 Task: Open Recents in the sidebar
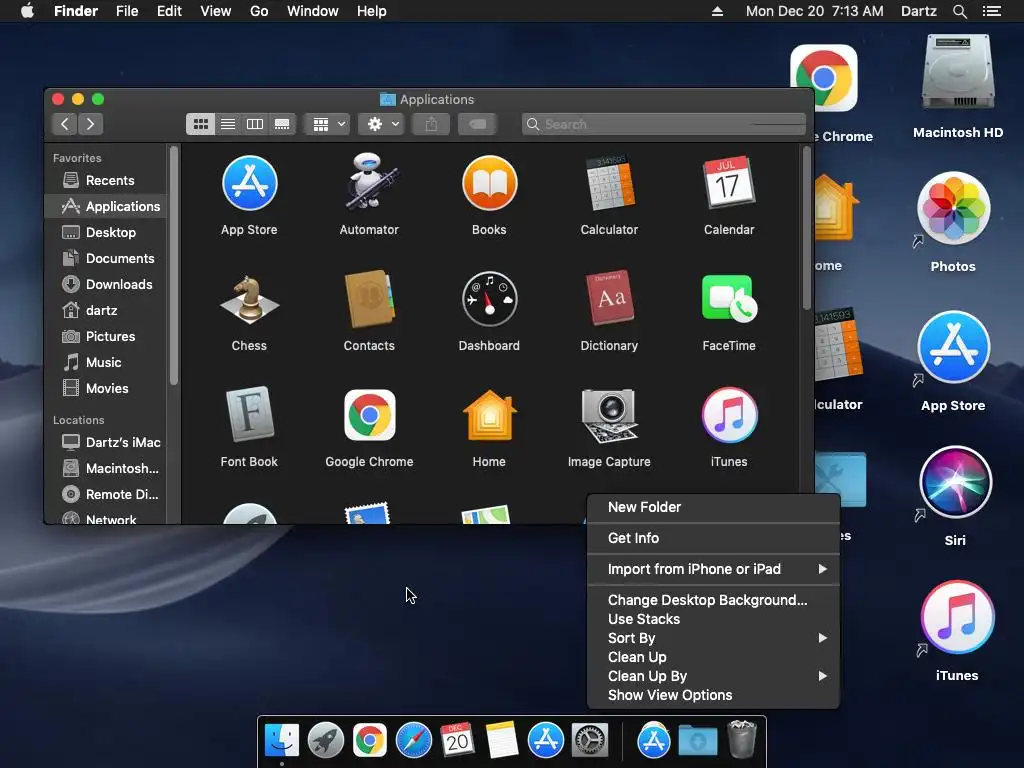pos(106,180)
